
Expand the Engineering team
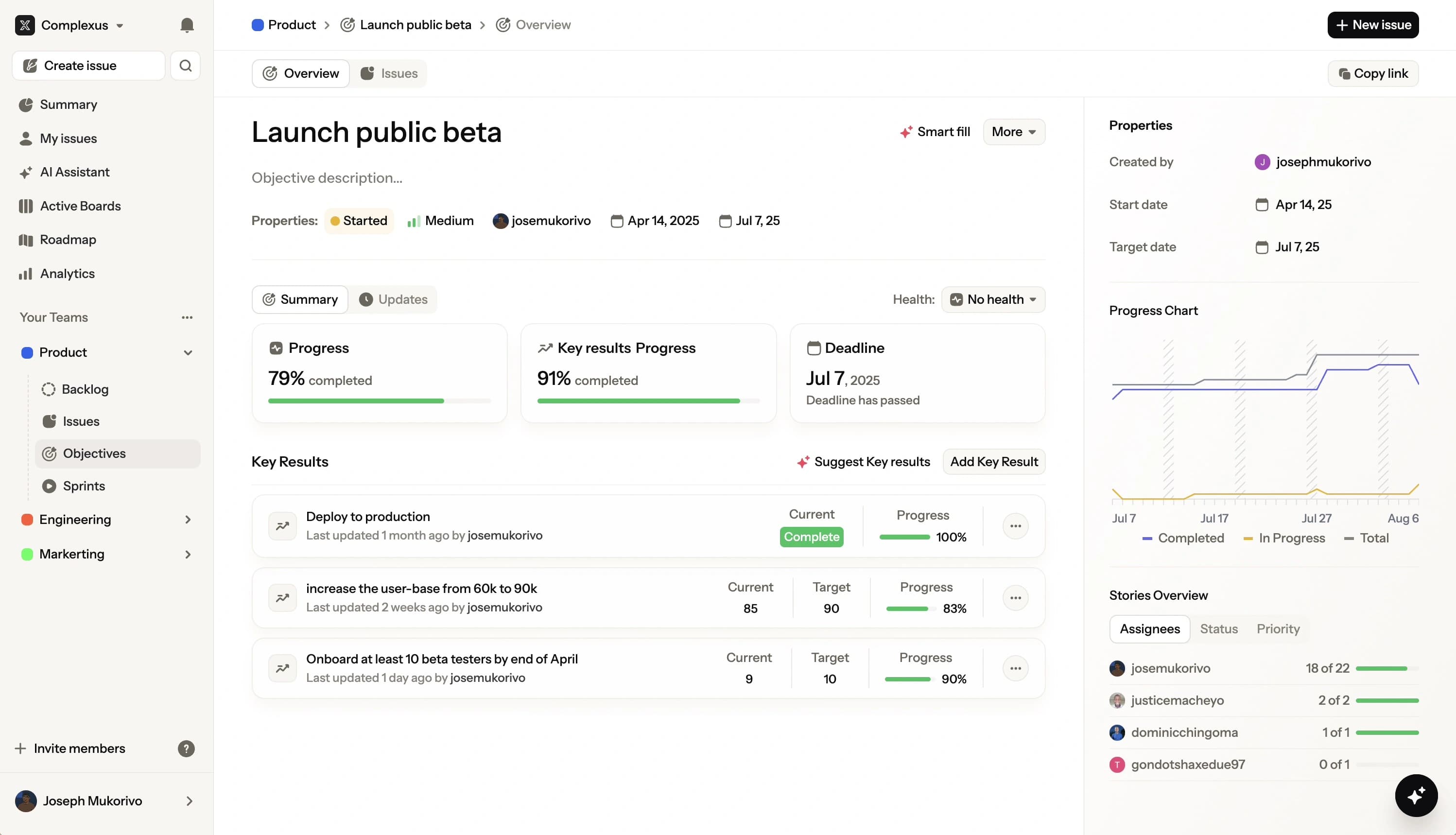coord(188,520)
